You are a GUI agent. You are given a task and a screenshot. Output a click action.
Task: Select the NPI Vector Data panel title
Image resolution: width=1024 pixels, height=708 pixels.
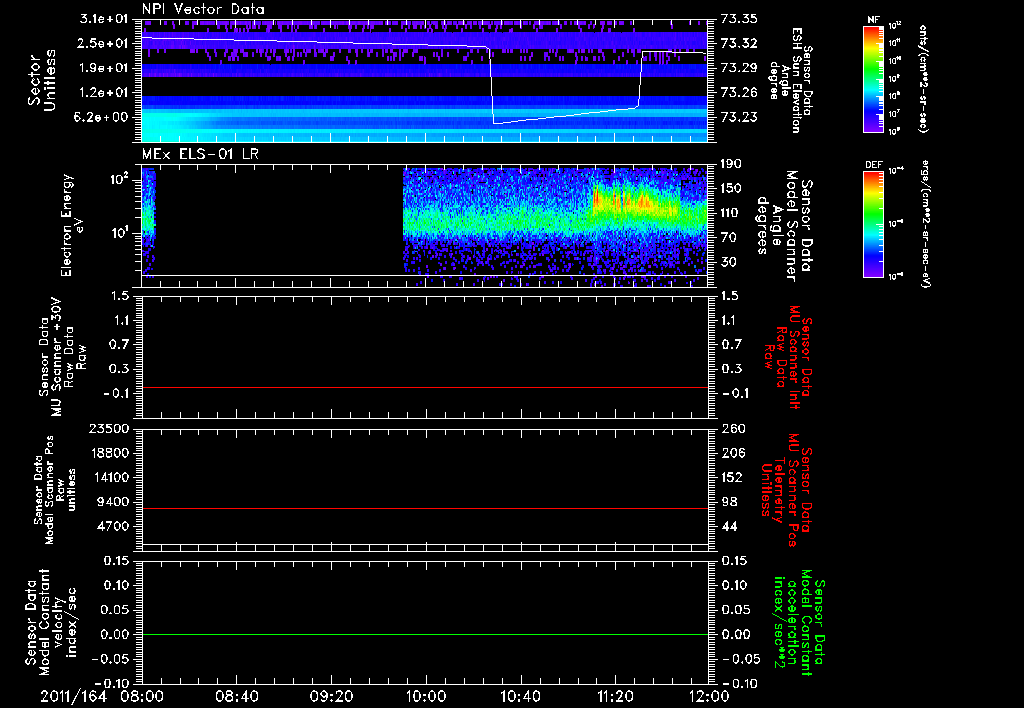point(203,9)
